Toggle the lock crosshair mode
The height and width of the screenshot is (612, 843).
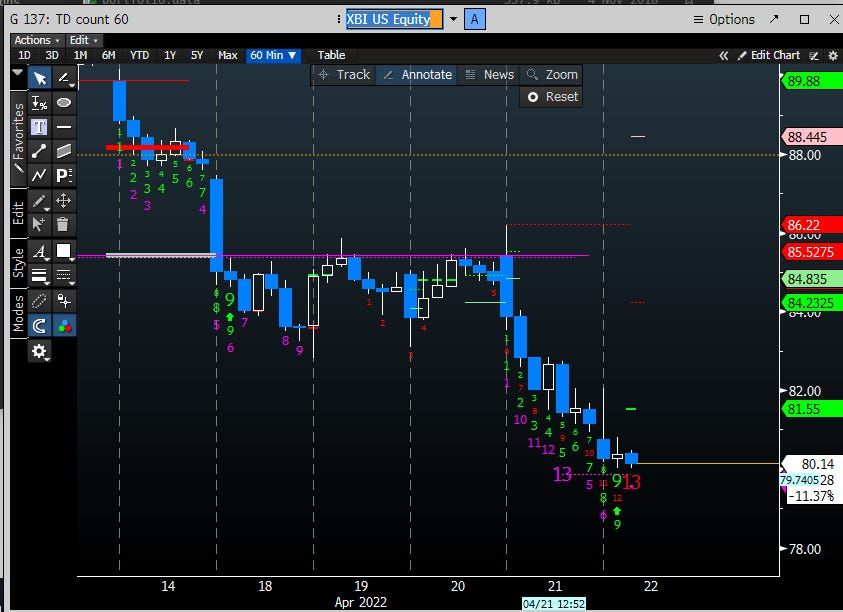click(x=64, y=301)
